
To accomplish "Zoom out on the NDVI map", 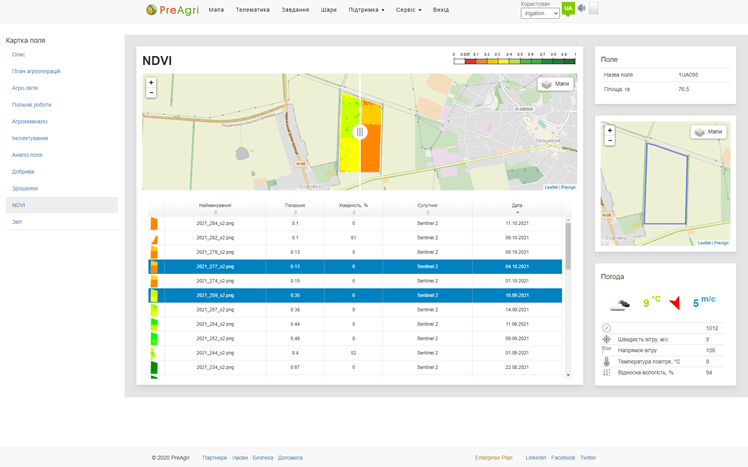I will coord(151,93).
